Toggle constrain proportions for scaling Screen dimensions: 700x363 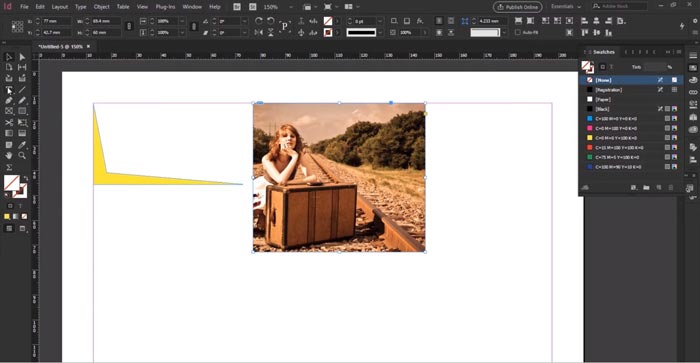click(x=193, y=27)
